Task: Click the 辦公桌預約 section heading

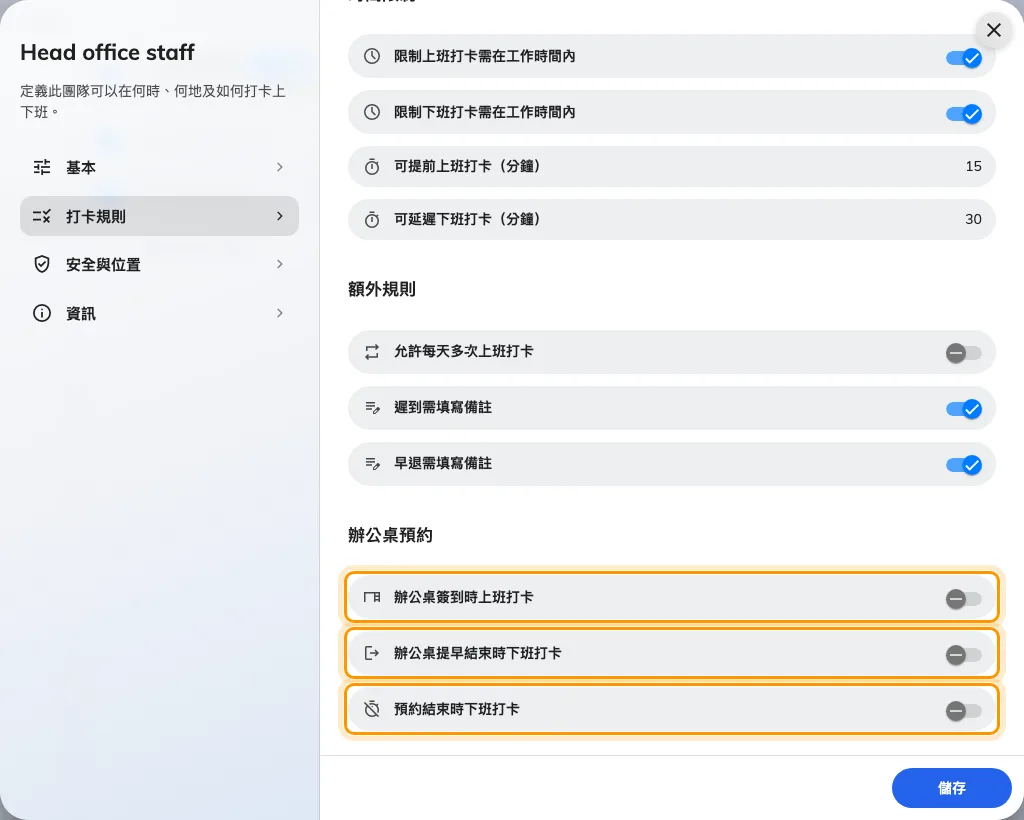Action: 391,535
